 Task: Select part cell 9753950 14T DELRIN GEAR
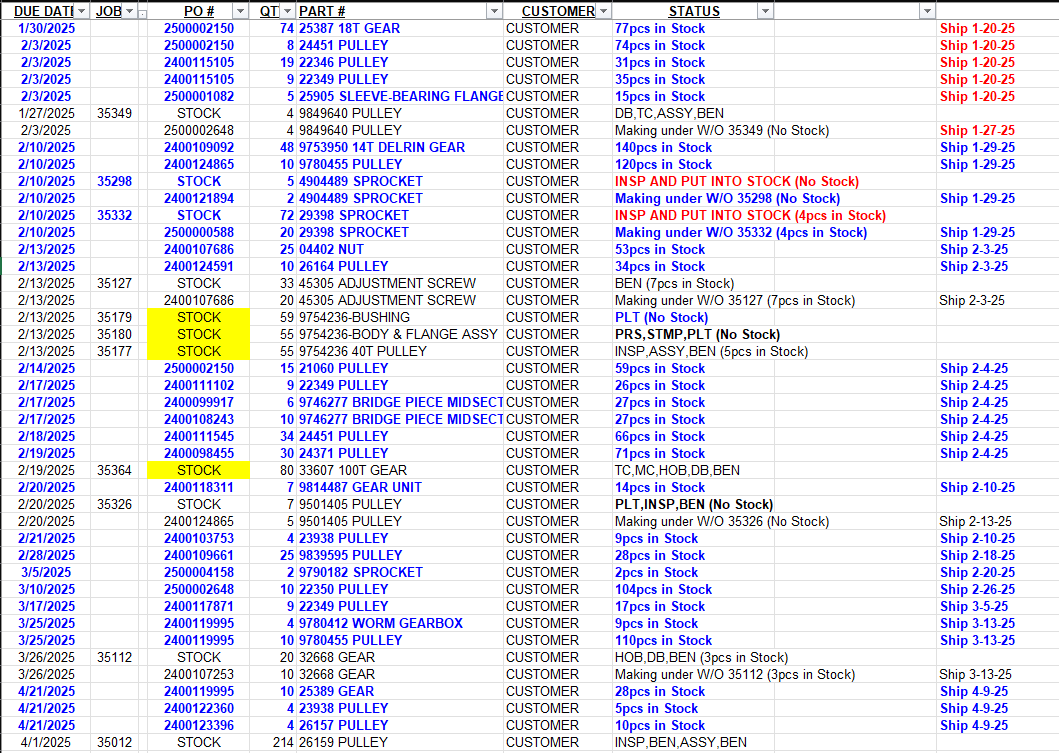coord(400,147)
